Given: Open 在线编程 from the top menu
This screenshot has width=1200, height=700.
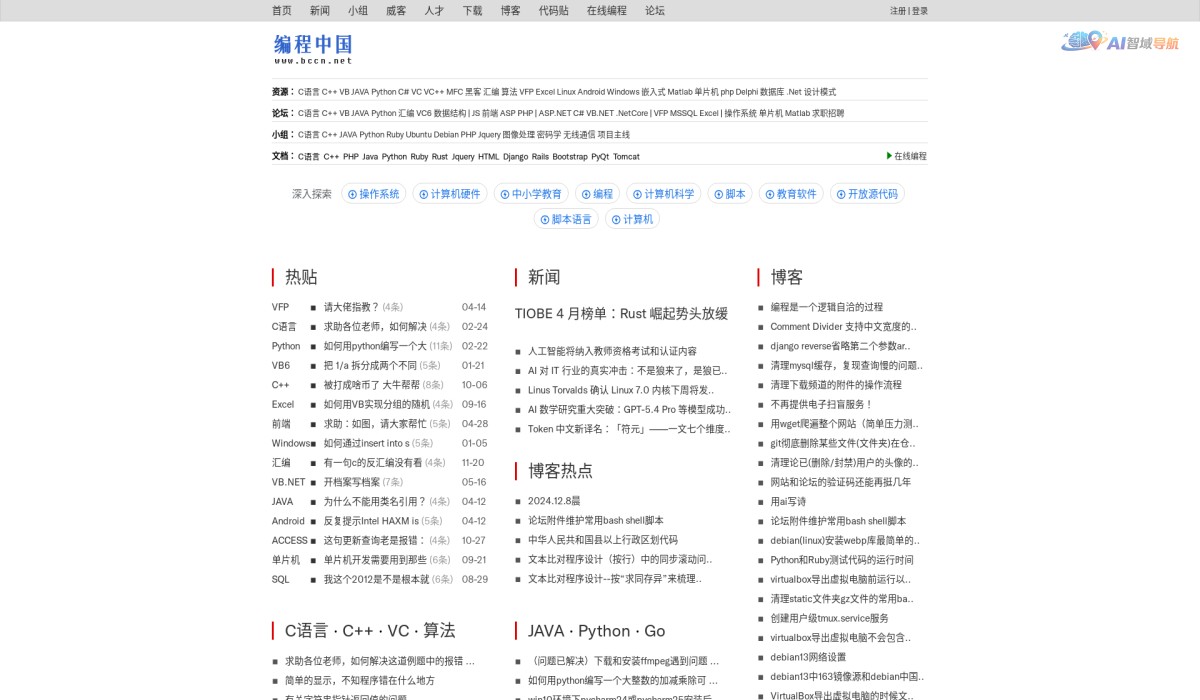Looking at the screenshot, I should click(x=607, y=10).
